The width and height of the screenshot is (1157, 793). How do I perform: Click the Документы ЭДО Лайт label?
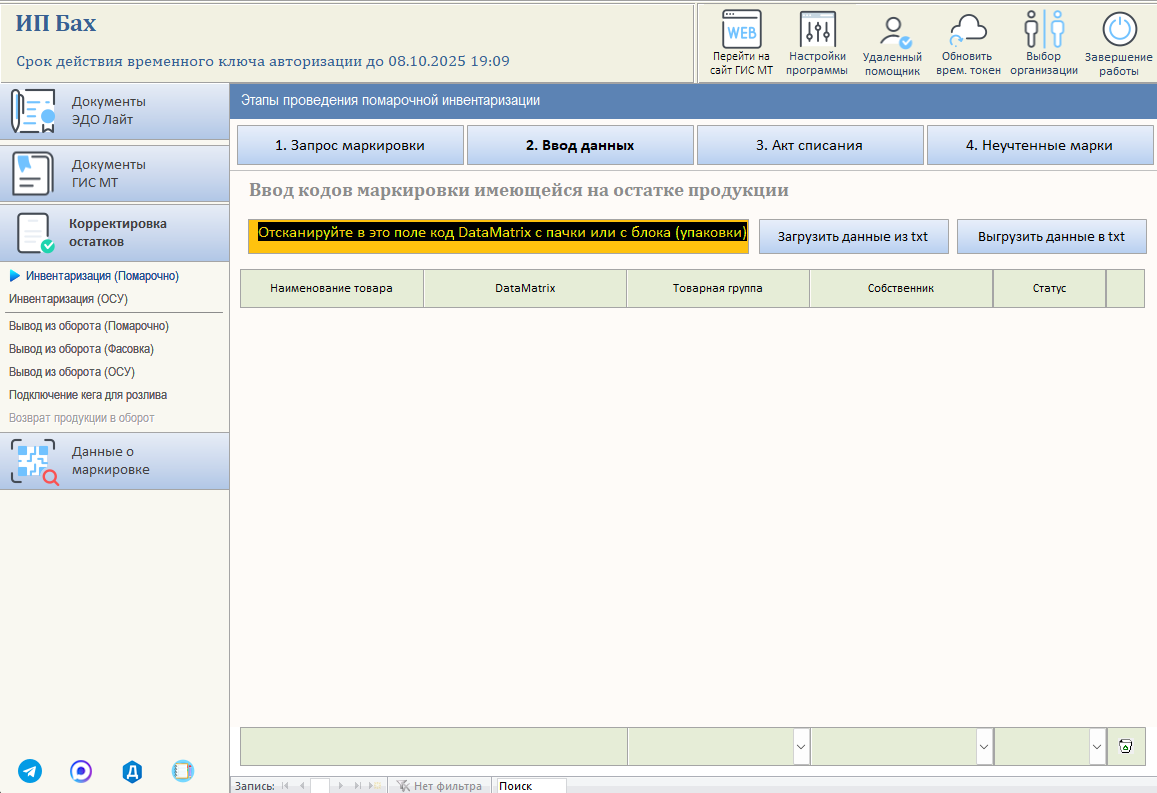108,111
